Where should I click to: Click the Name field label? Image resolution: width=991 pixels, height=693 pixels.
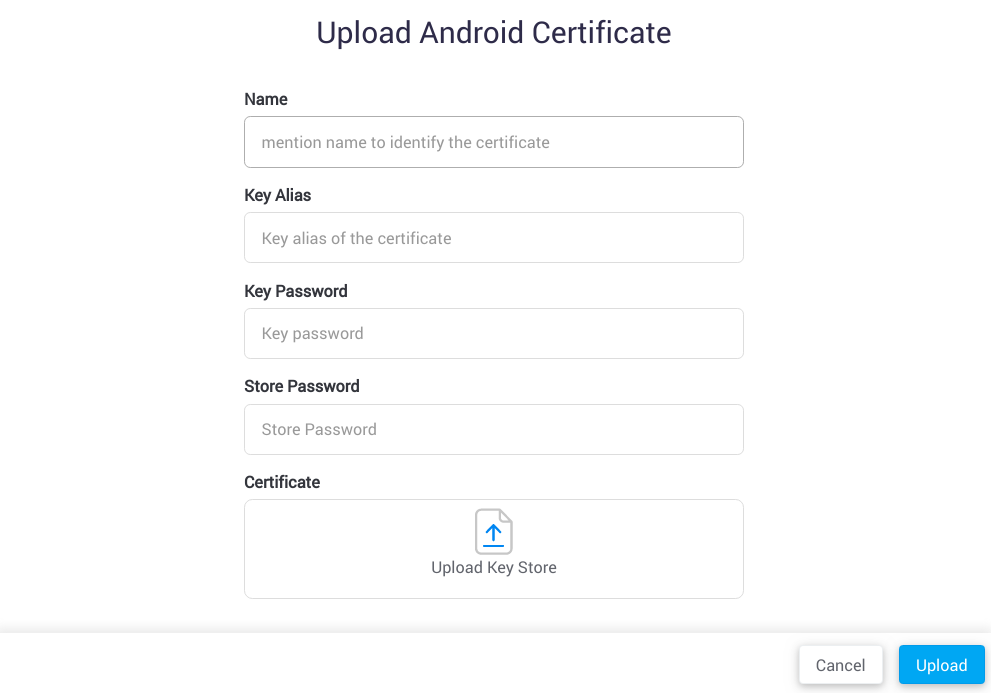[x=265, y=99]
